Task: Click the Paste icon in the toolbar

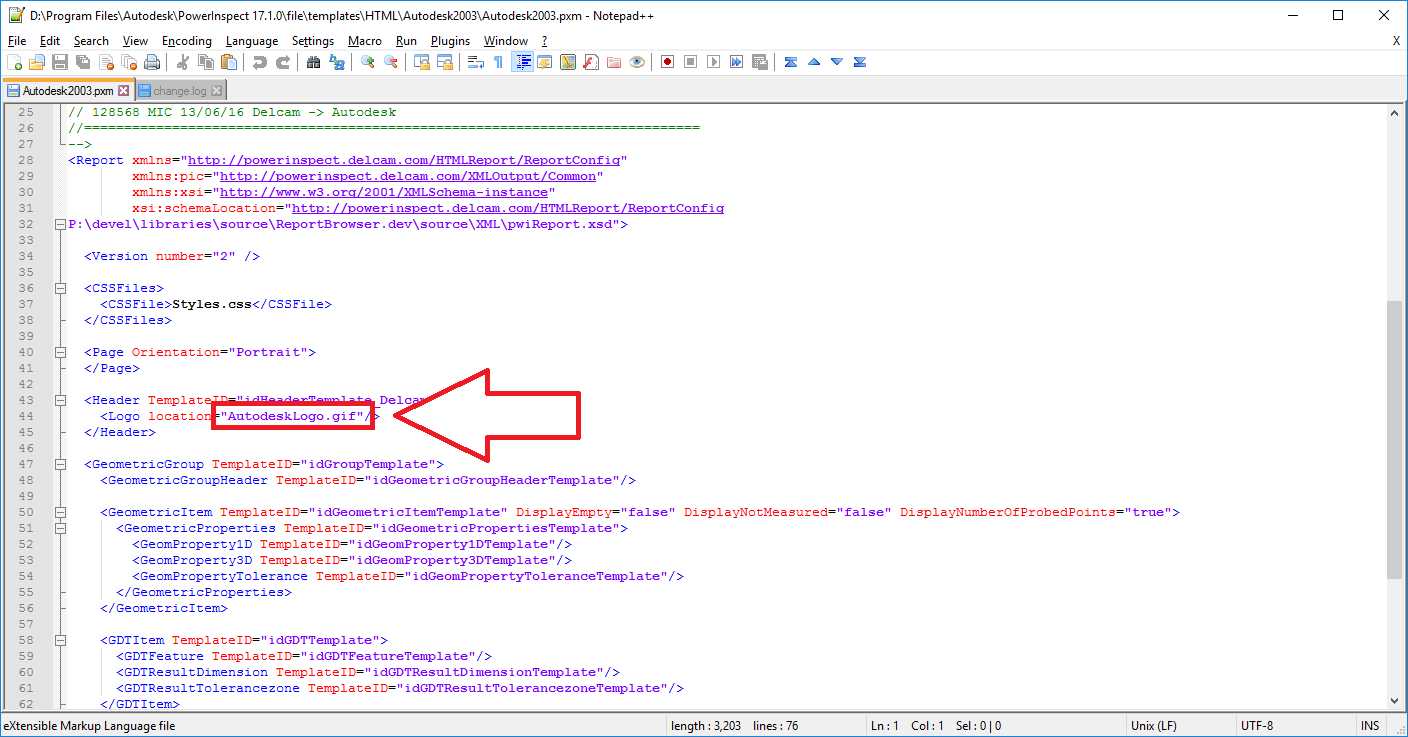Action: [x=229, y=62]
